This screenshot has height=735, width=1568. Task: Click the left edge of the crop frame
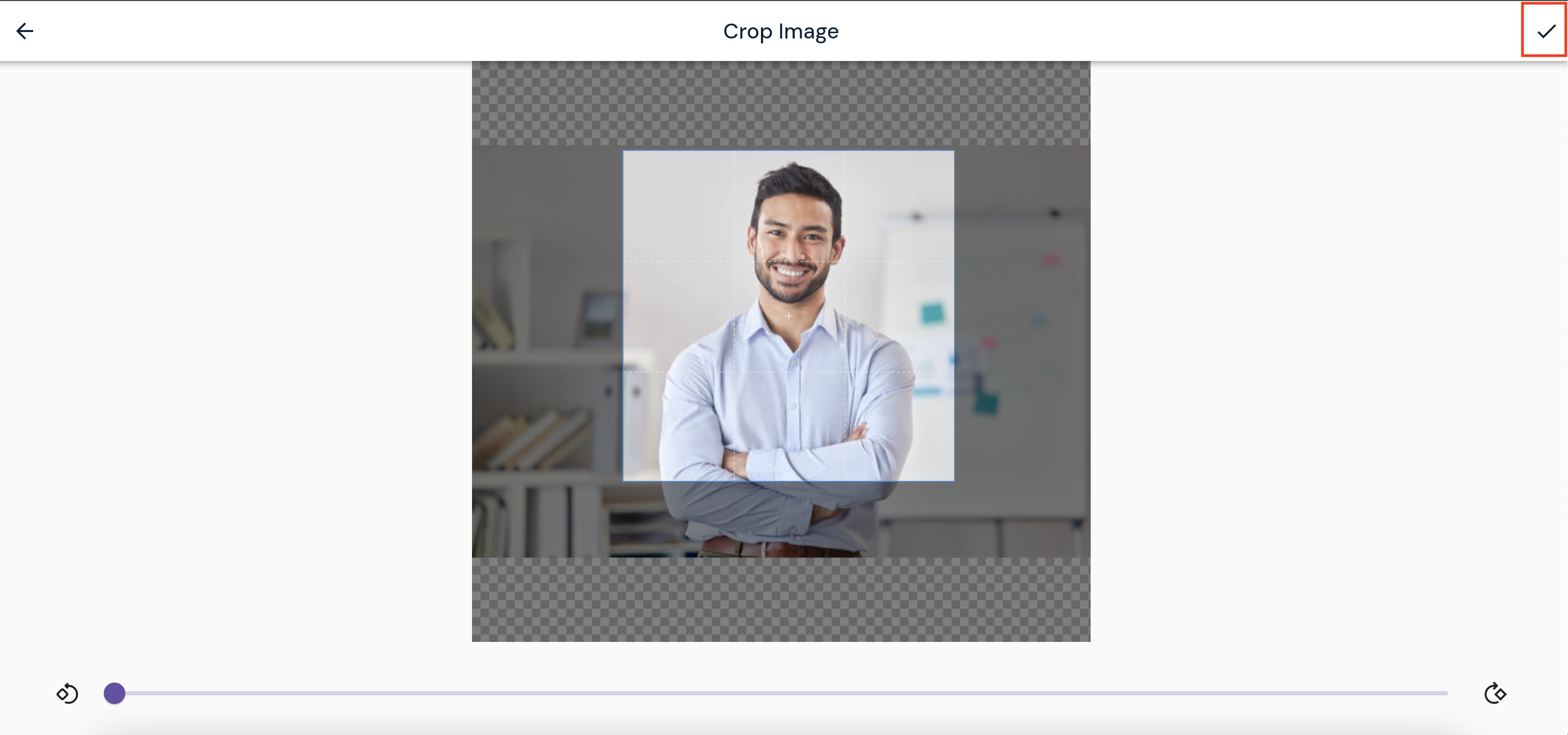tap(623, 316)
